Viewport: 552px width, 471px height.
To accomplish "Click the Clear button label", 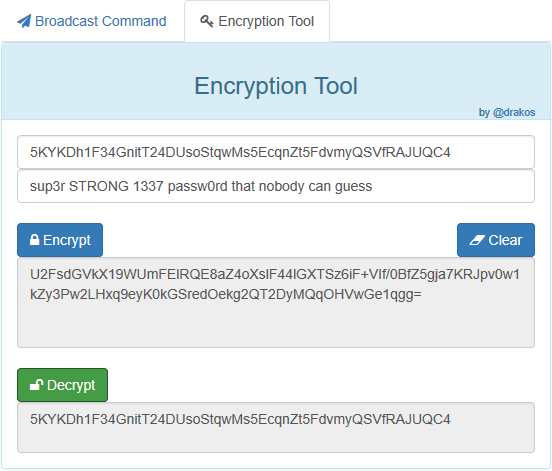I will pos(505,240).
